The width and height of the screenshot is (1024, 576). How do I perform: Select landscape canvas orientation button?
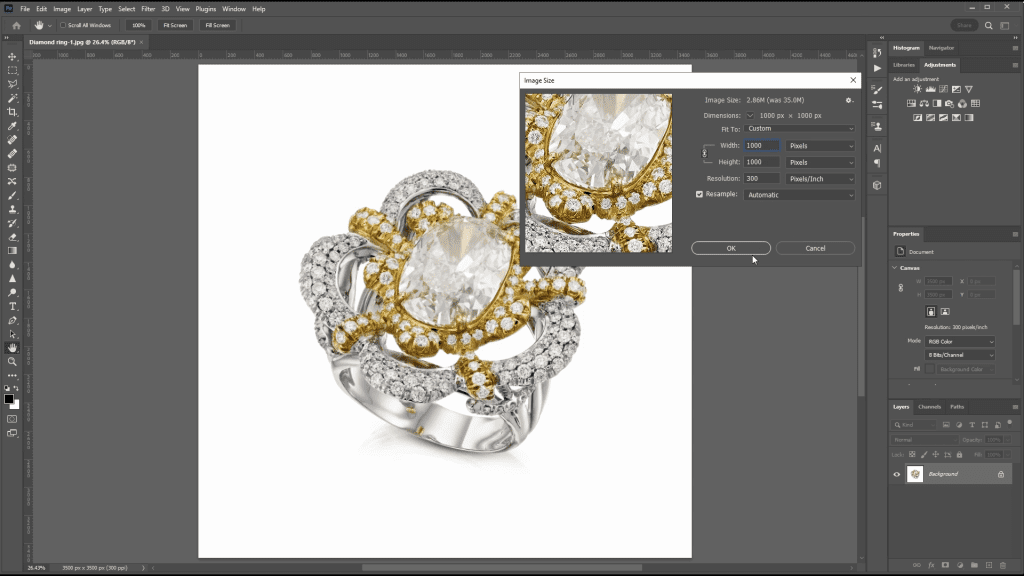click(945, 312)
